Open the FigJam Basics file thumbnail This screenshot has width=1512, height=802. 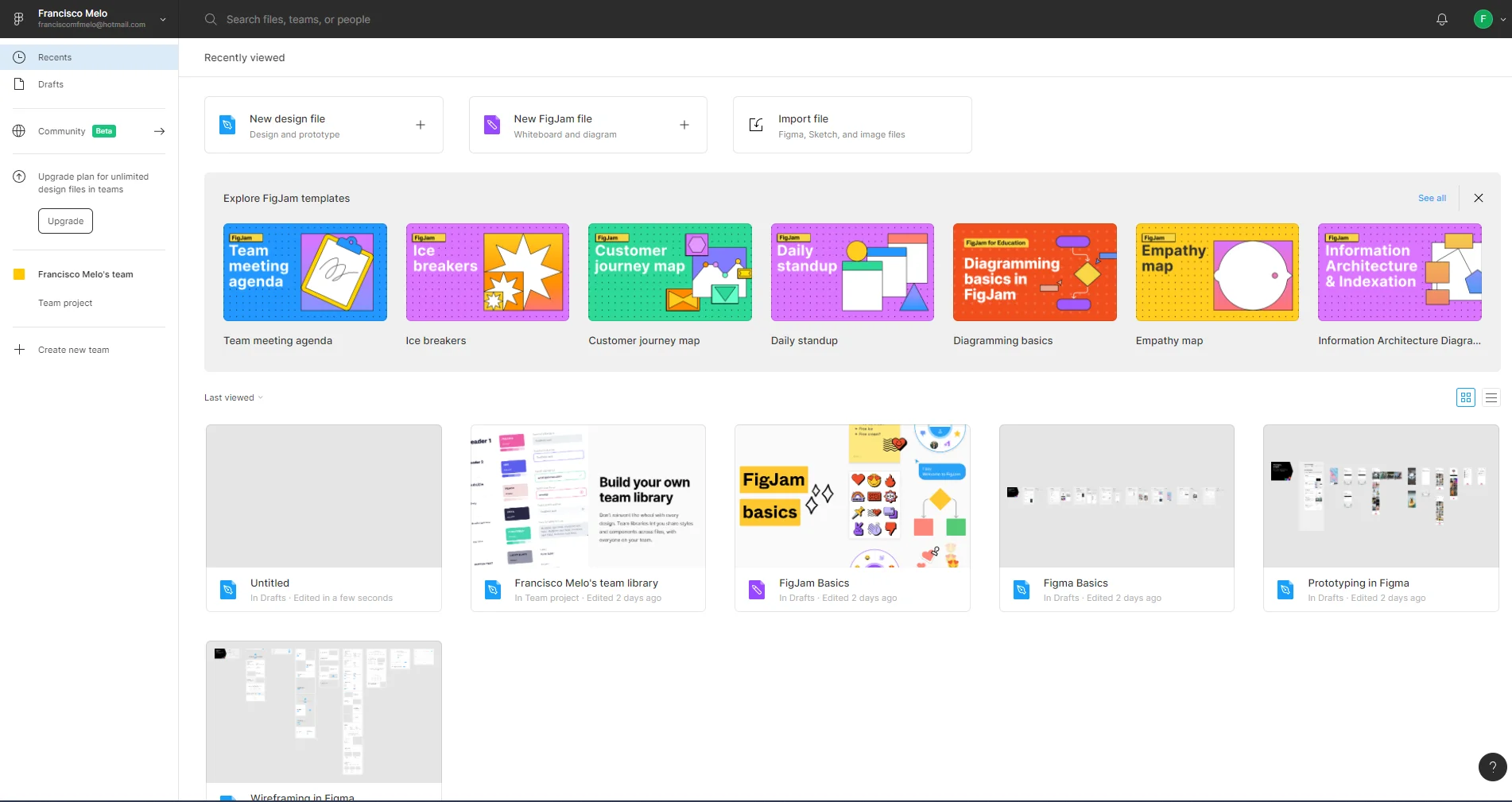[852, 496]
